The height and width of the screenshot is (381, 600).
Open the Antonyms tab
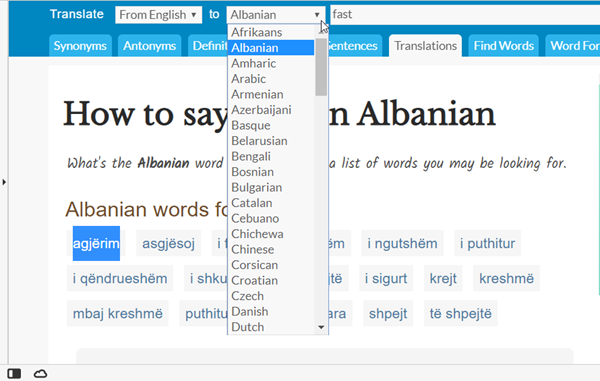click(150, 46)
